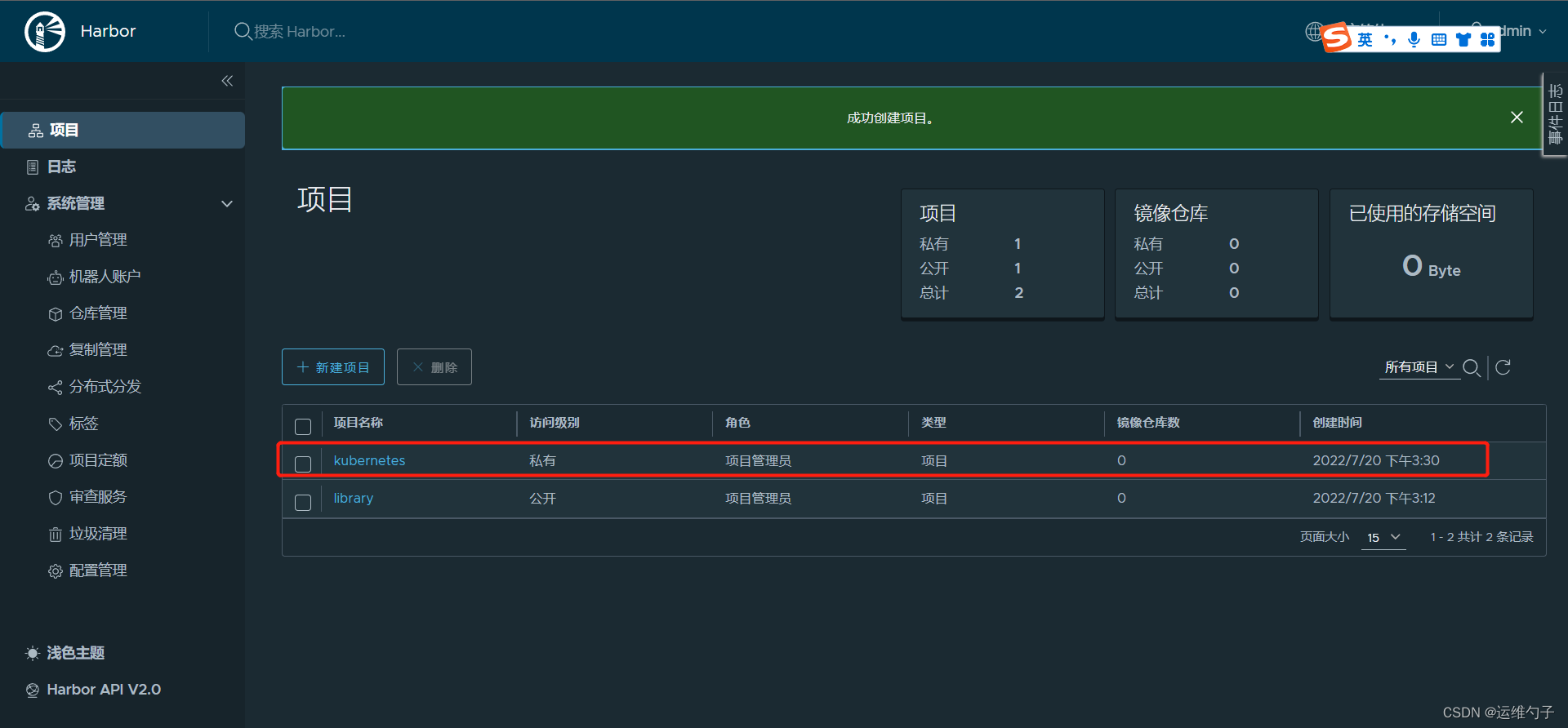Dismiss the 成功创建项目 success banner

1517,118
